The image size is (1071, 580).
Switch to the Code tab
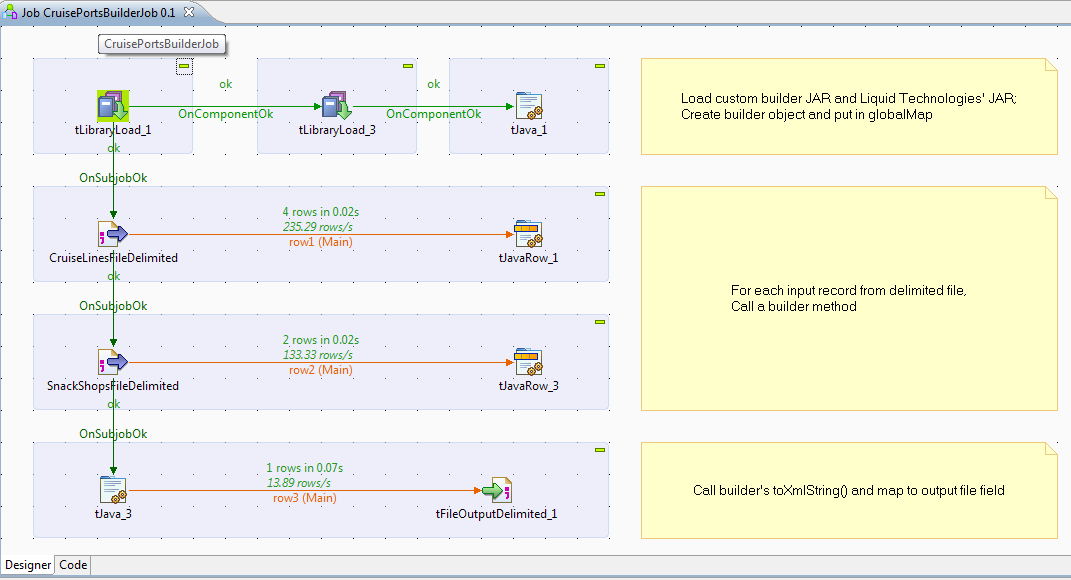pos(72,565)
